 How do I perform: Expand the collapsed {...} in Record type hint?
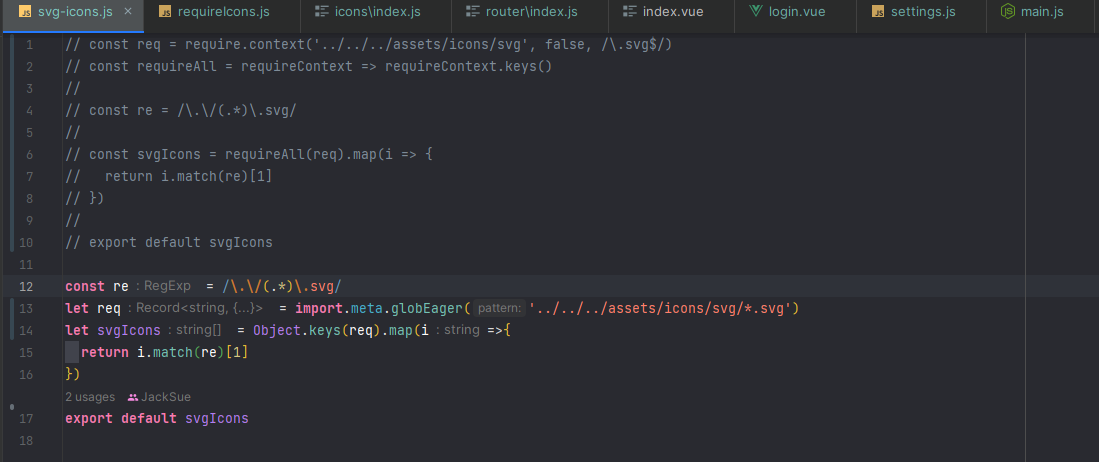coord(245,308)
